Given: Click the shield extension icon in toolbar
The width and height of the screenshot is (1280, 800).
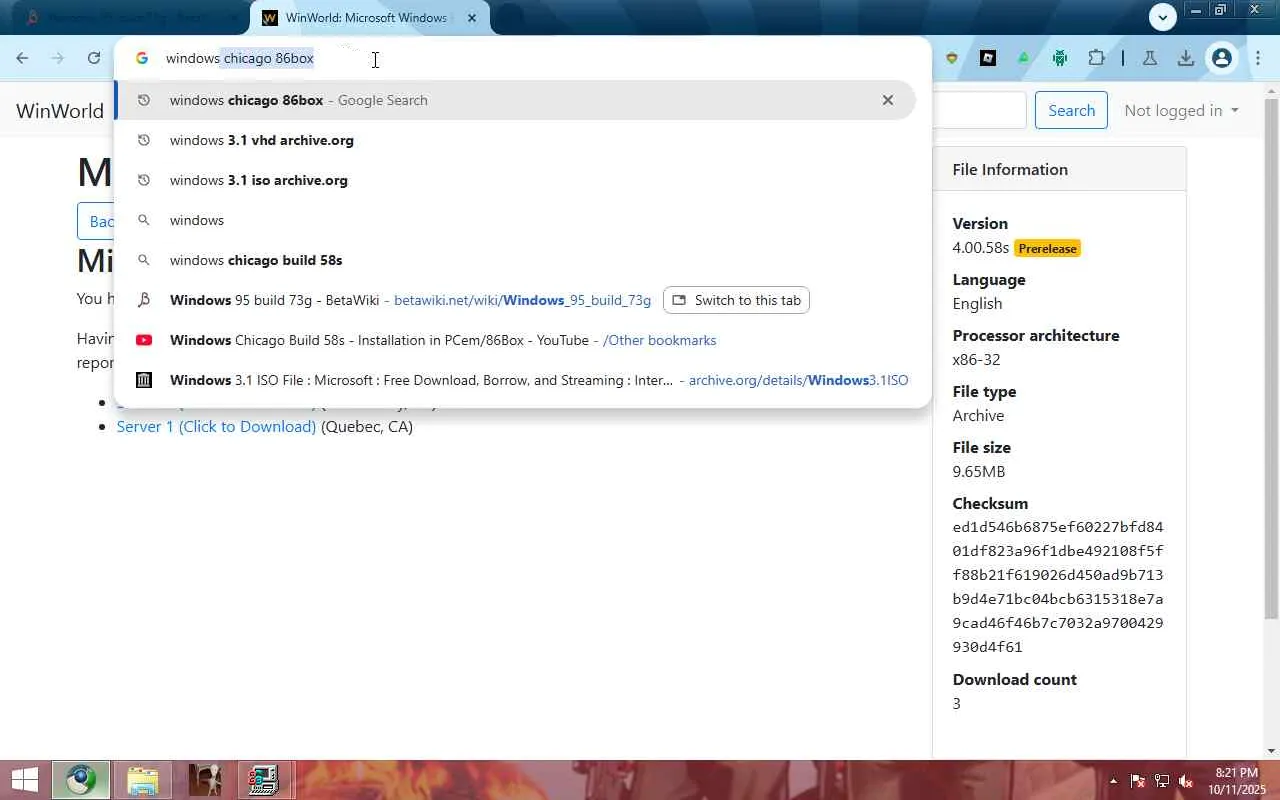Looking at the screenshot, I should coord(952,58).
